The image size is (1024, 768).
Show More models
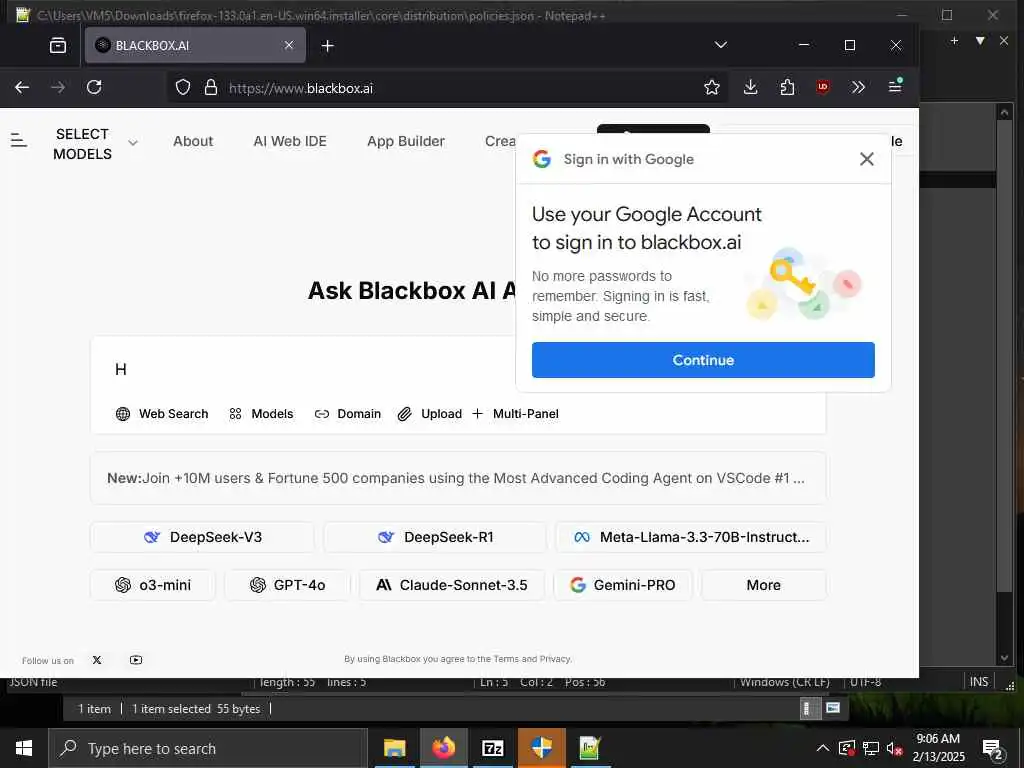coord(763,585)
